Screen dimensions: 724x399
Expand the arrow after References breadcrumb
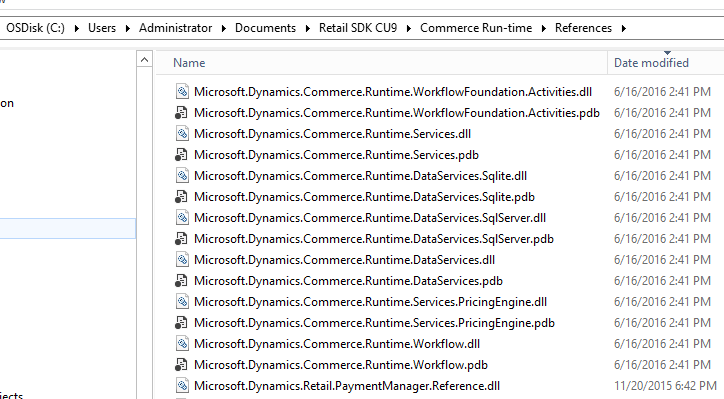[x=624, y=28]
